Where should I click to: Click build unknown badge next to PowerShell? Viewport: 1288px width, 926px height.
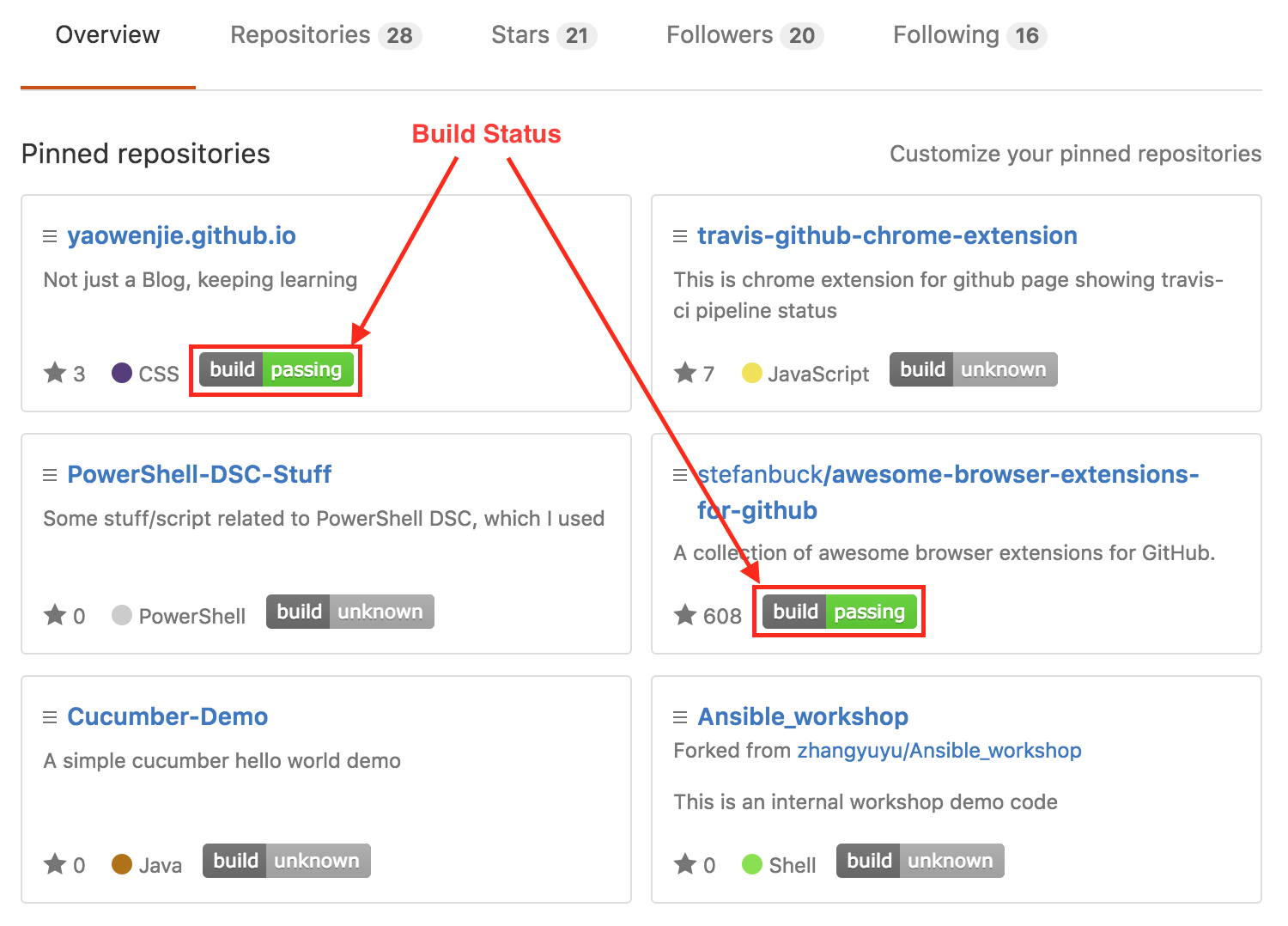[x=350, y=612]
